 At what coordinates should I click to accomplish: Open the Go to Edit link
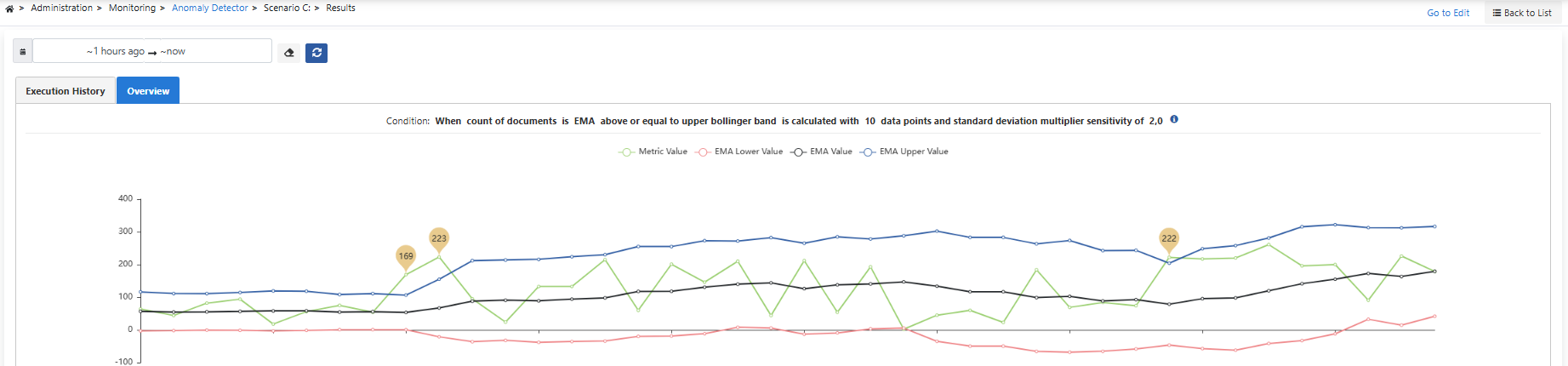(x=1448, y=13)
